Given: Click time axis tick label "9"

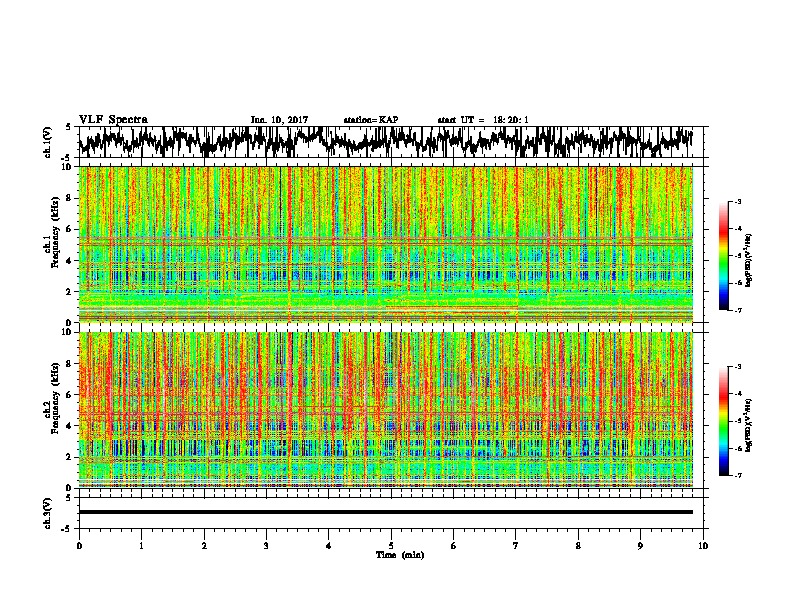Looking at the screenshot, I should (x=640, y=546).
